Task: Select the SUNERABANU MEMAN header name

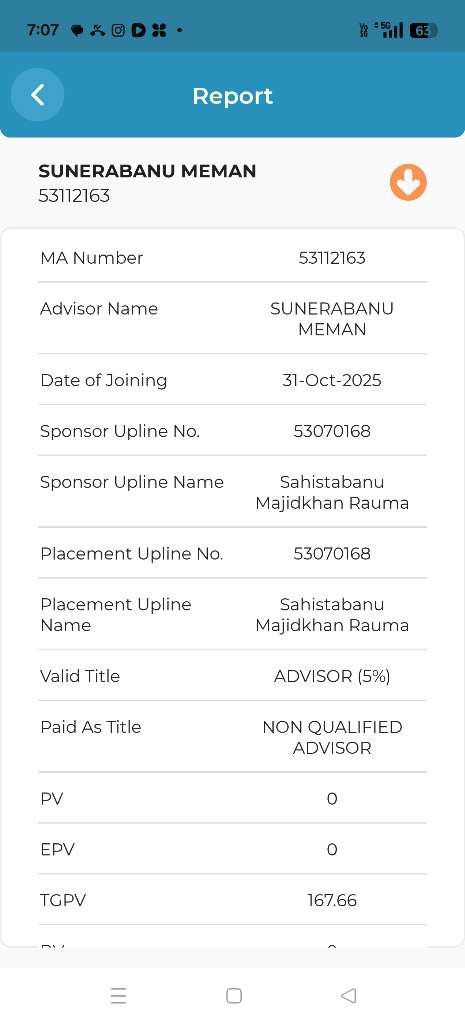Action: pos(147,171)
